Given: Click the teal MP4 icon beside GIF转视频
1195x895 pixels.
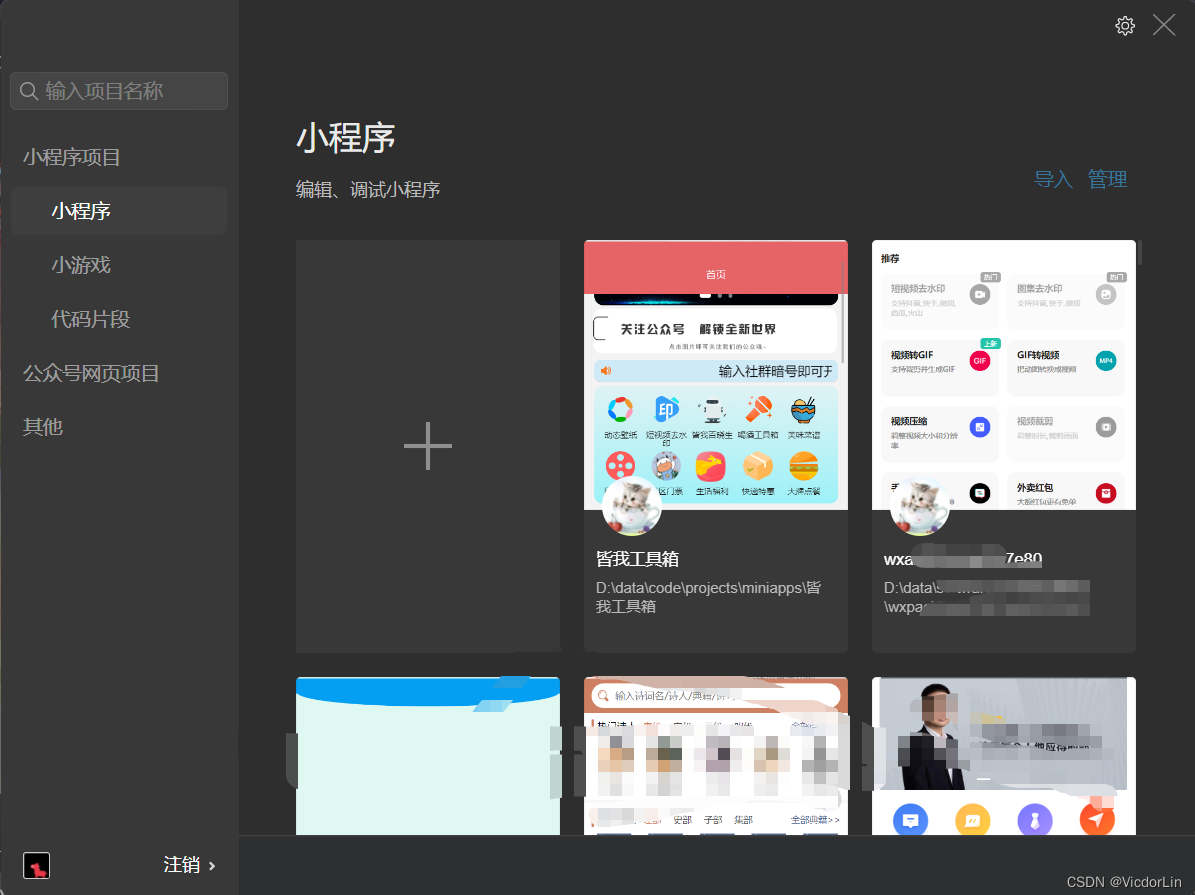Looking at the screenshot, I should (x=1105, y=361).
